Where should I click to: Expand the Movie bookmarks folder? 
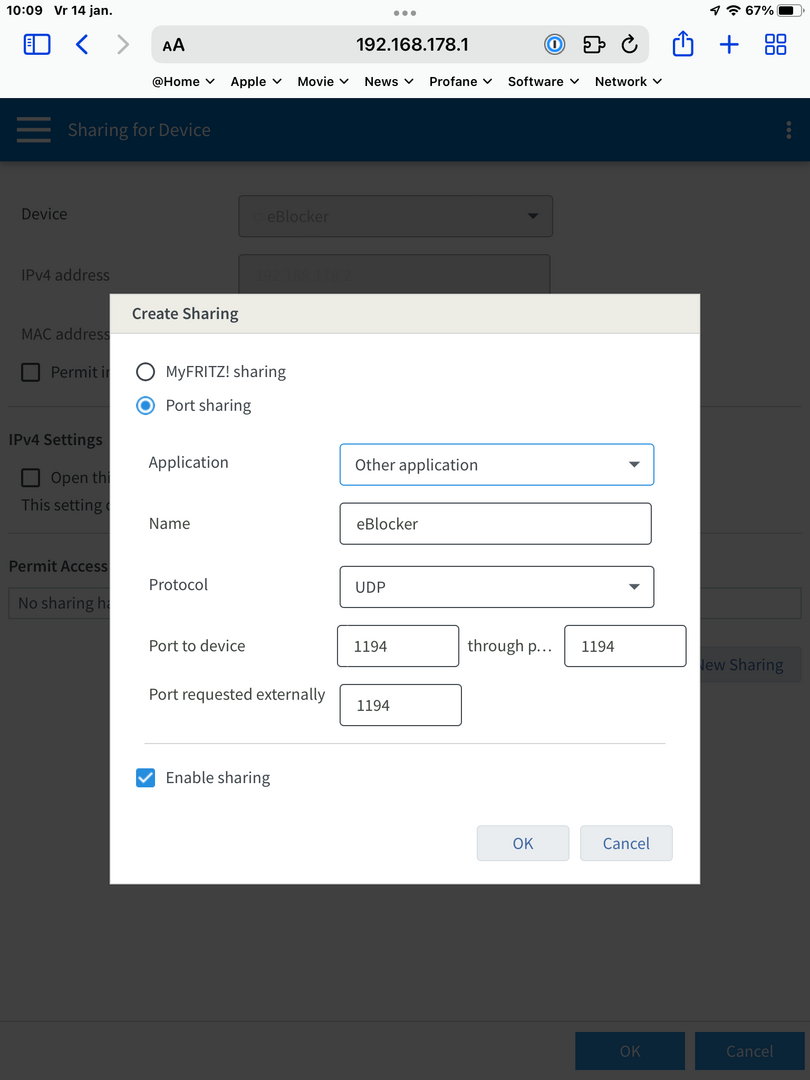click(x=323, y=81)
